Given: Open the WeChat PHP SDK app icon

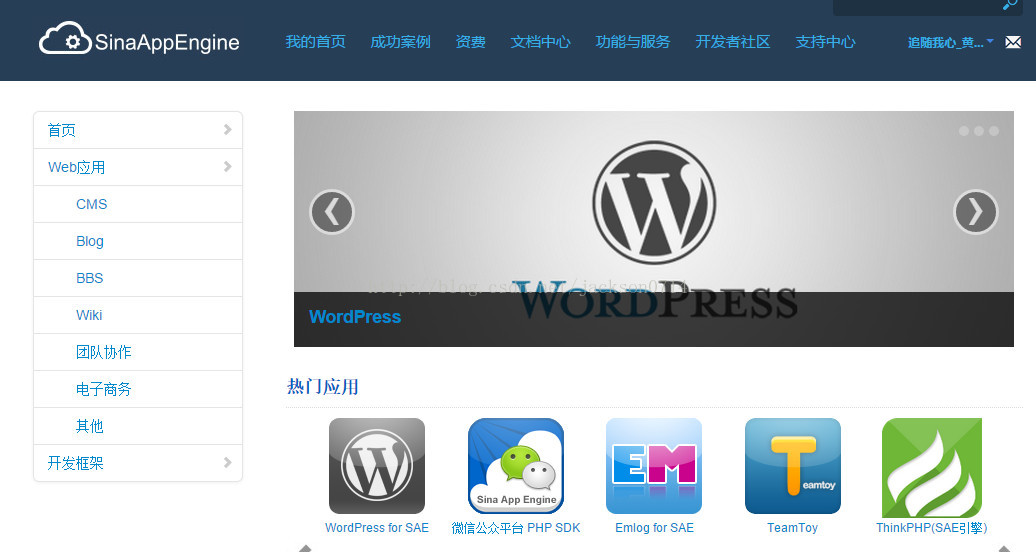Looking at the screenshot, I should 516,466.
